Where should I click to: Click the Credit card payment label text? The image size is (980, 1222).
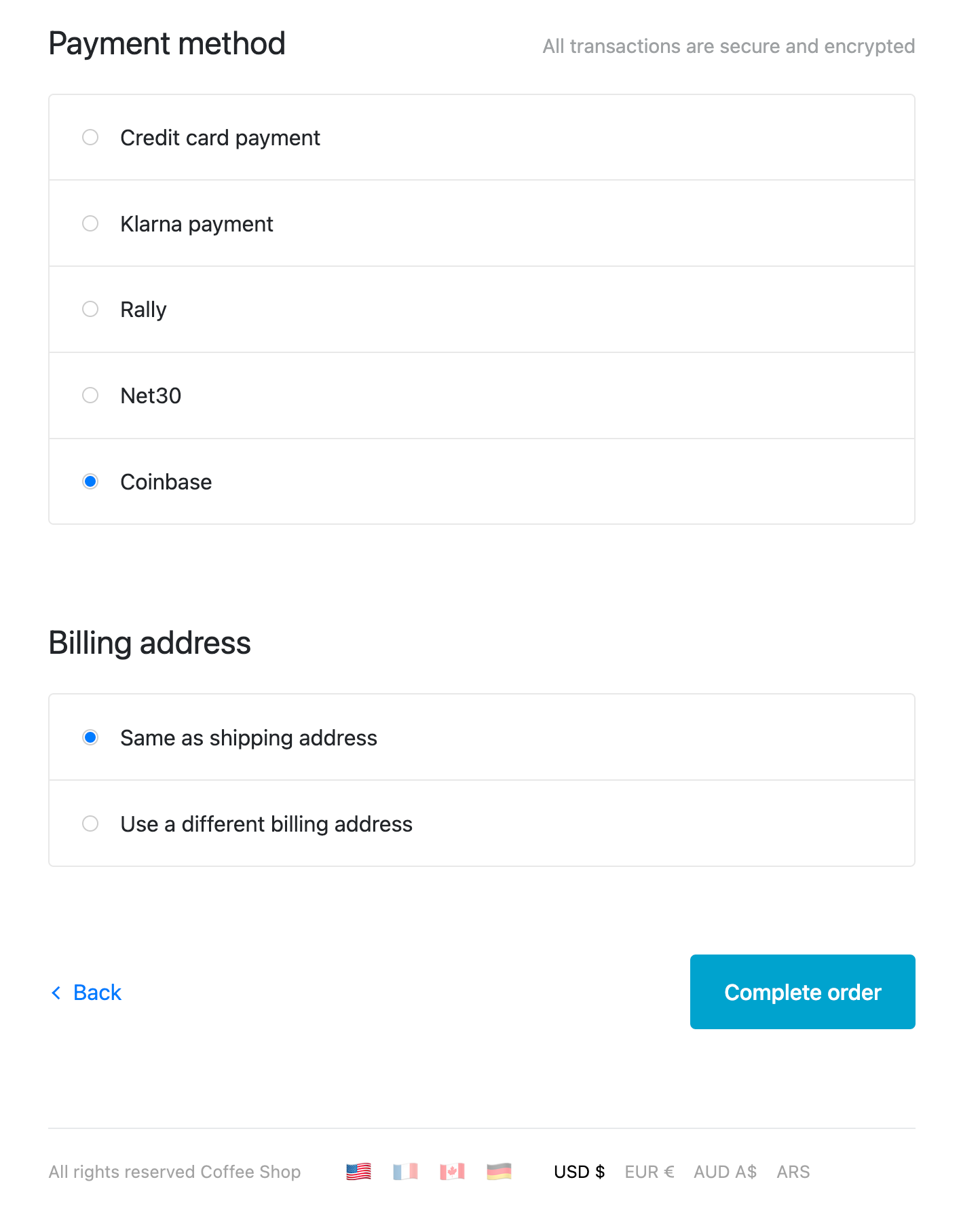(220, 138)
